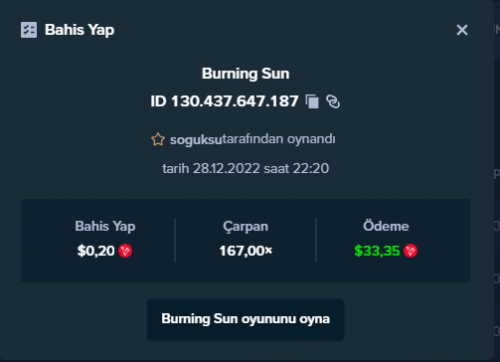Click the Çarpan label
The image size is (500, 362).
point(246,226)
